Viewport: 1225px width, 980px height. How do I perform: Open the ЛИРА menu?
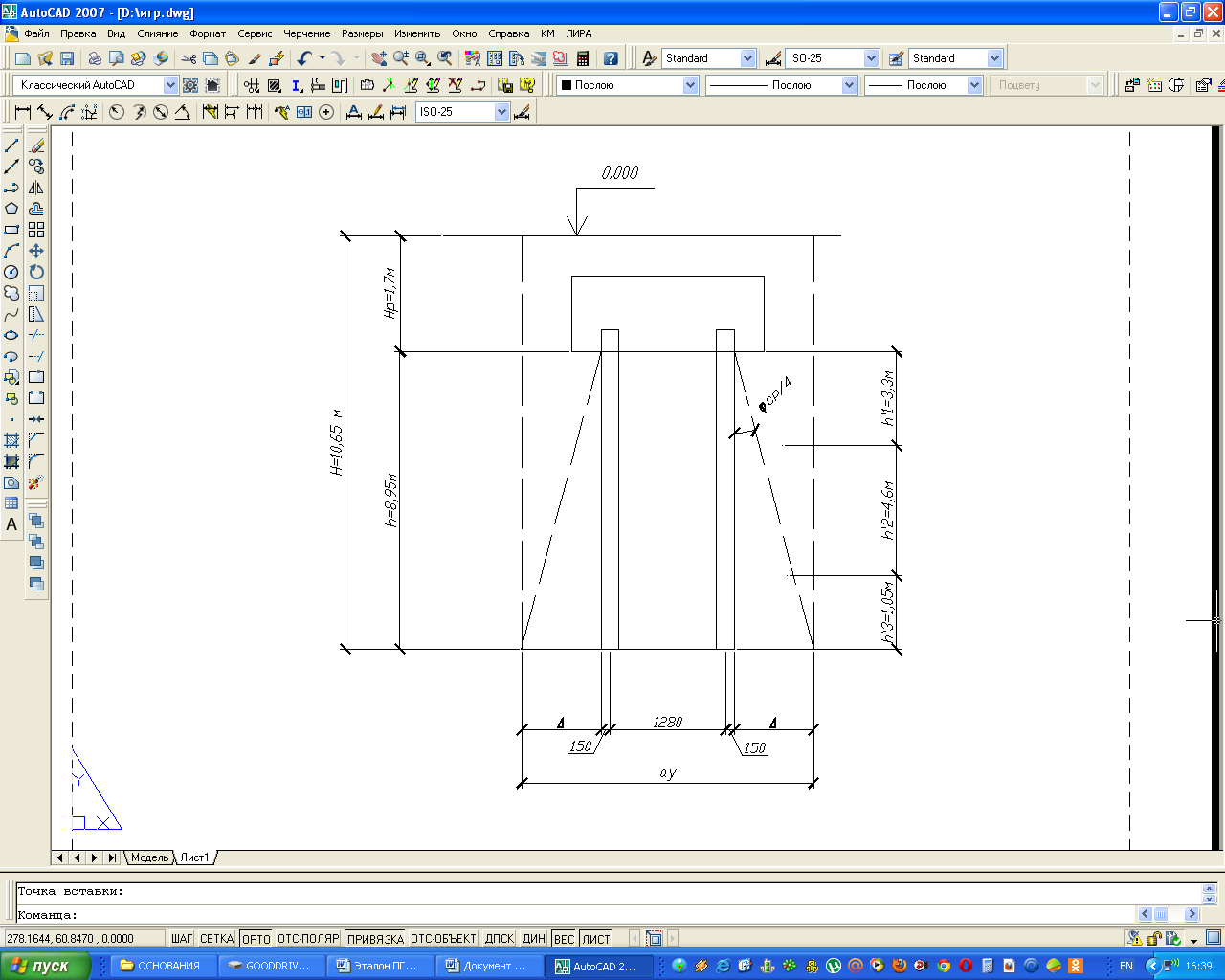tap(579, 33)
